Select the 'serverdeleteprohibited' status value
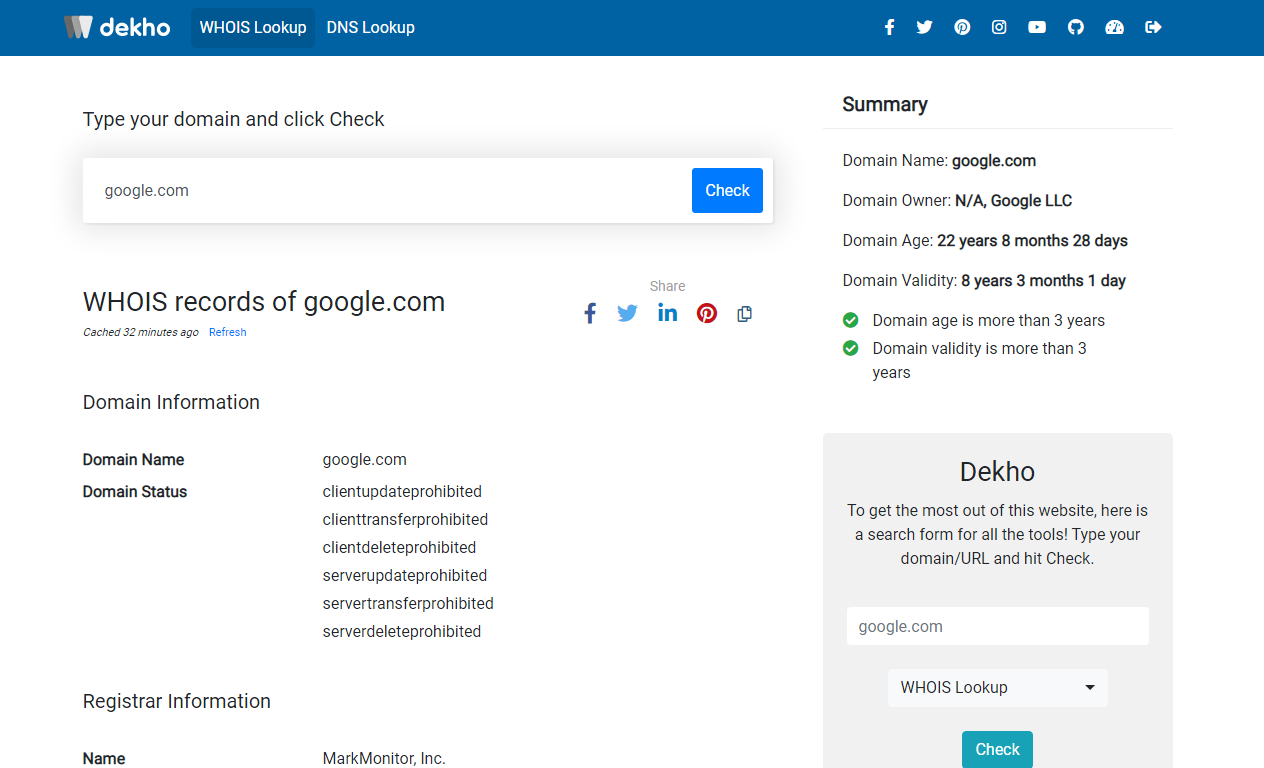The image size is (1264, 768). (x=402, y=632)
